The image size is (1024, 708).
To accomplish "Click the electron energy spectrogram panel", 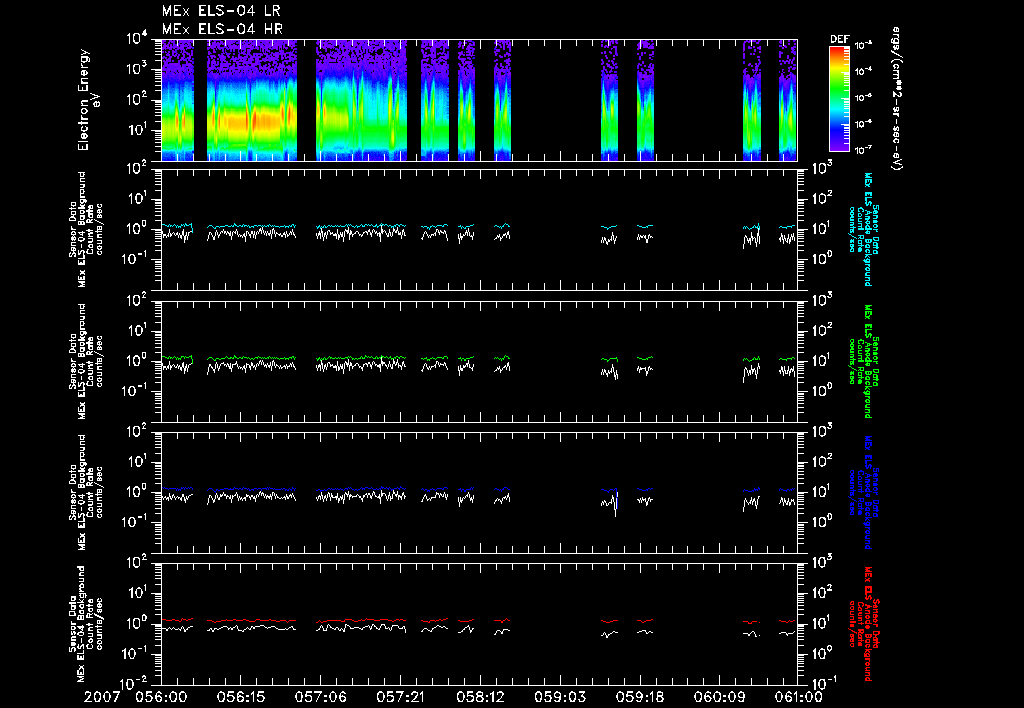I will pos(479,100).
